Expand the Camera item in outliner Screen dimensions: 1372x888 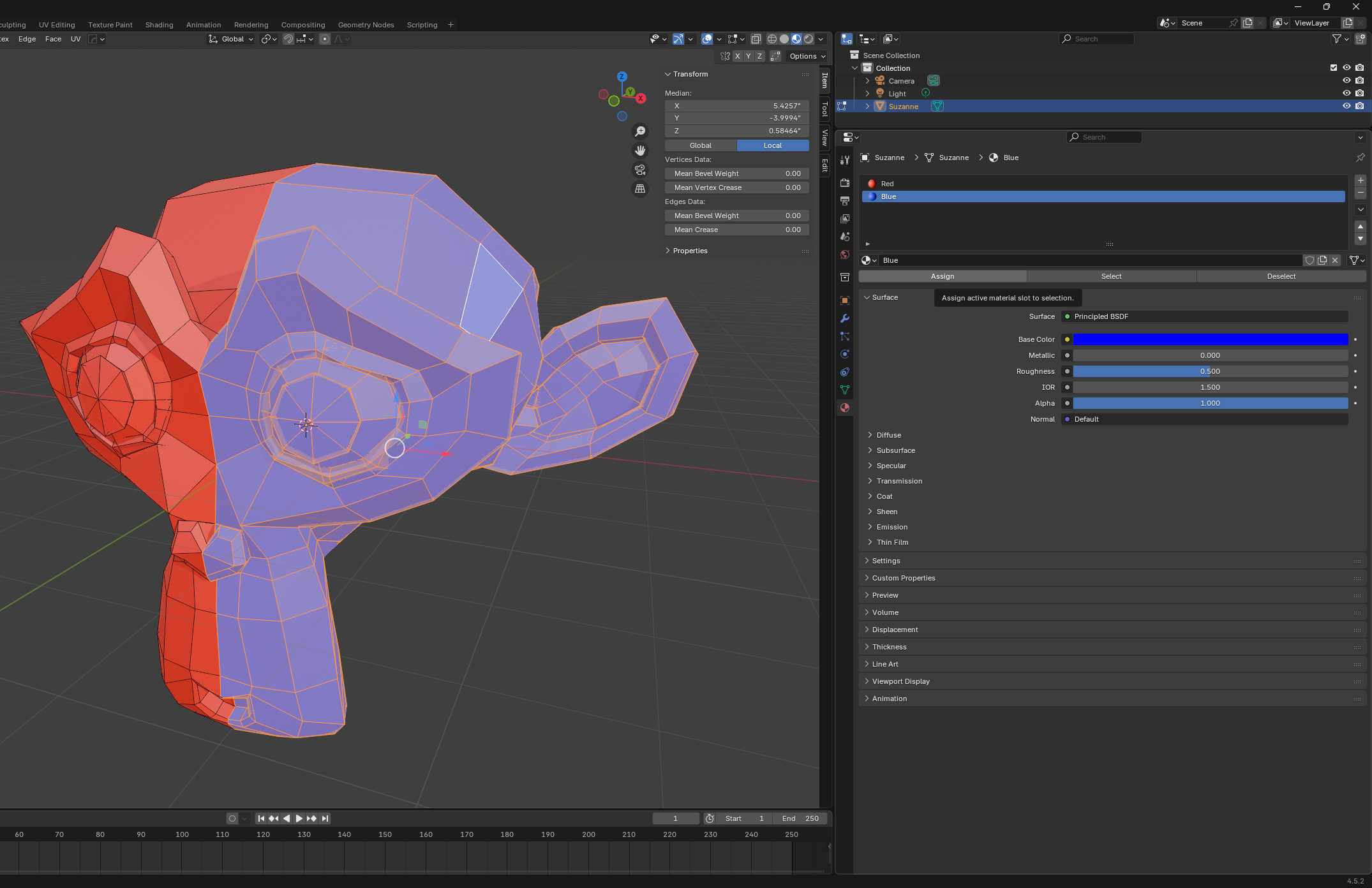pyautogui.click(x=867, y=81)
